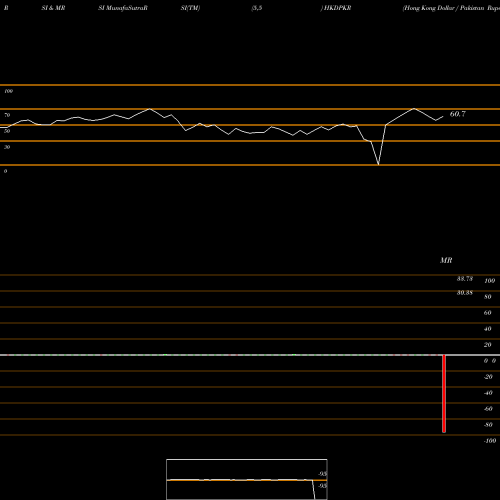Click the sharp dip low point on the RSI line

click(x=378, y=164)
